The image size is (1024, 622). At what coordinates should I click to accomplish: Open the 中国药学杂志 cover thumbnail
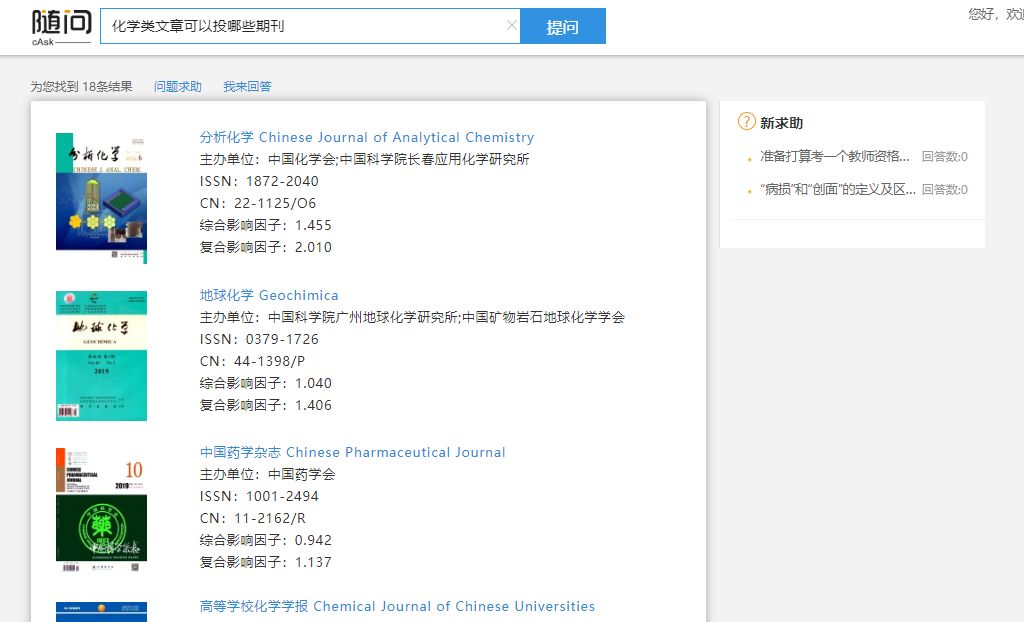tap(101, 511)
